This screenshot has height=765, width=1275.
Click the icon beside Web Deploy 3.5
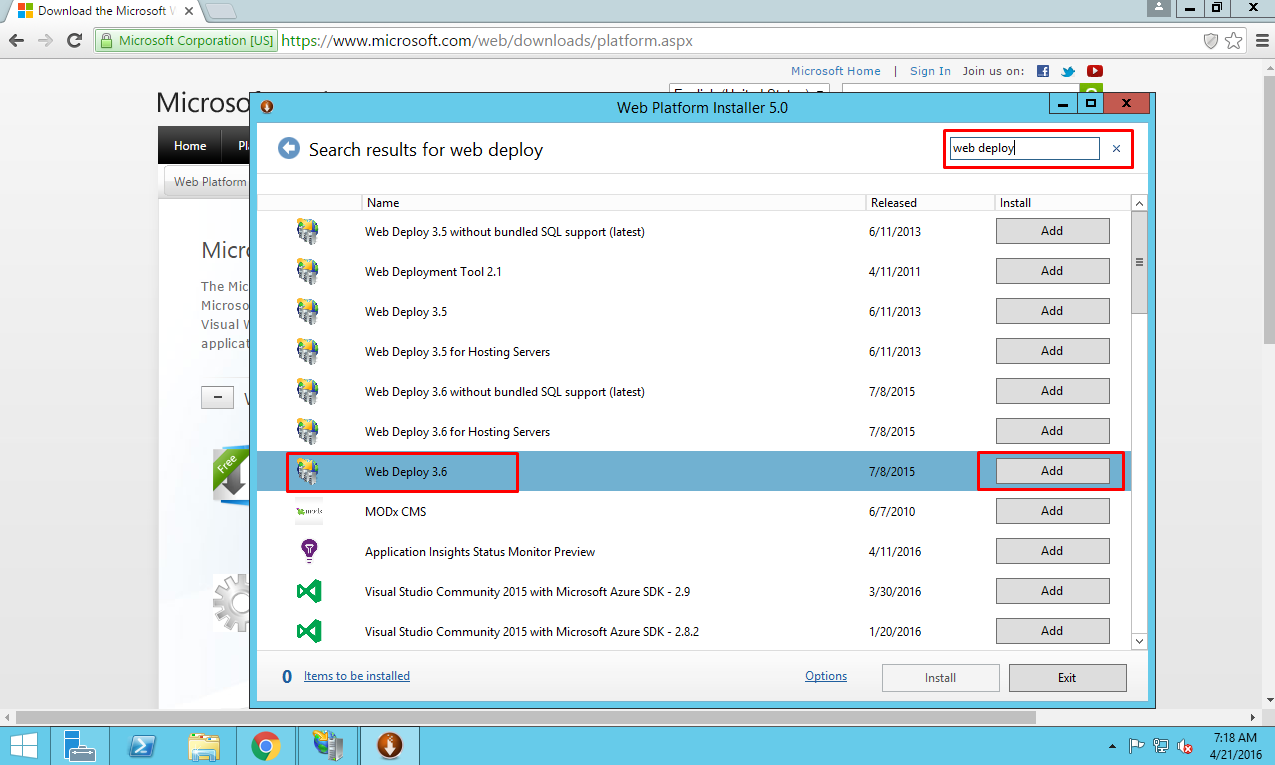[x=308, y=311]
